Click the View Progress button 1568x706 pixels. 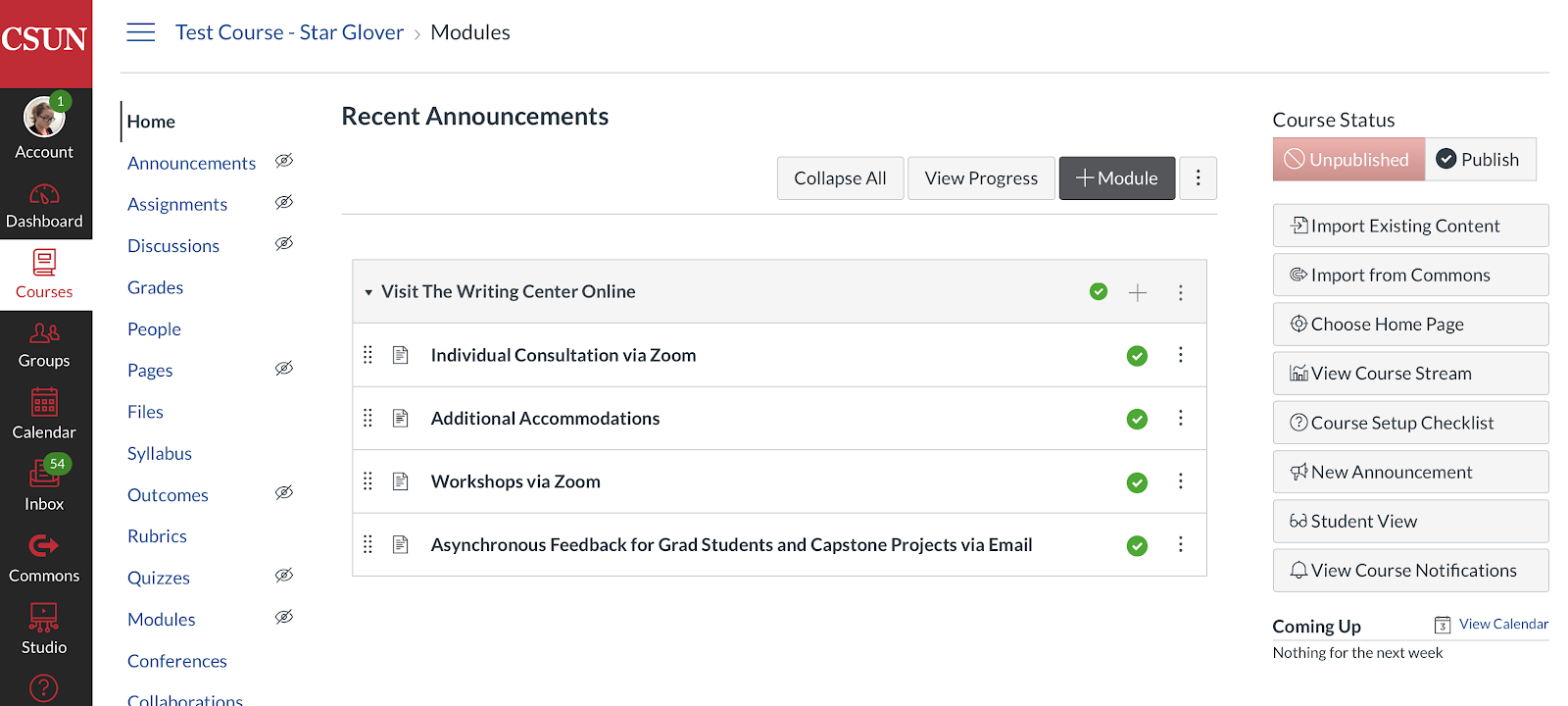pos(981,178)
